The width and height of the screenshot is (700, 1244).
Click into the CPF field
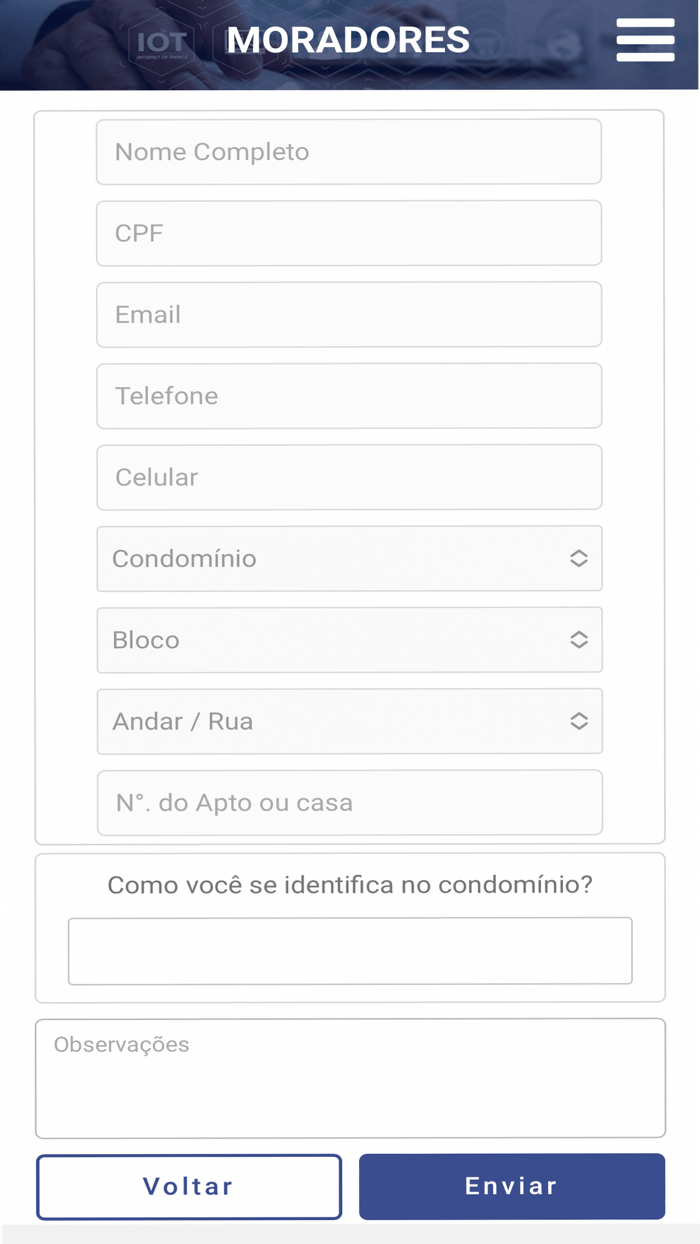pos(349,233)
